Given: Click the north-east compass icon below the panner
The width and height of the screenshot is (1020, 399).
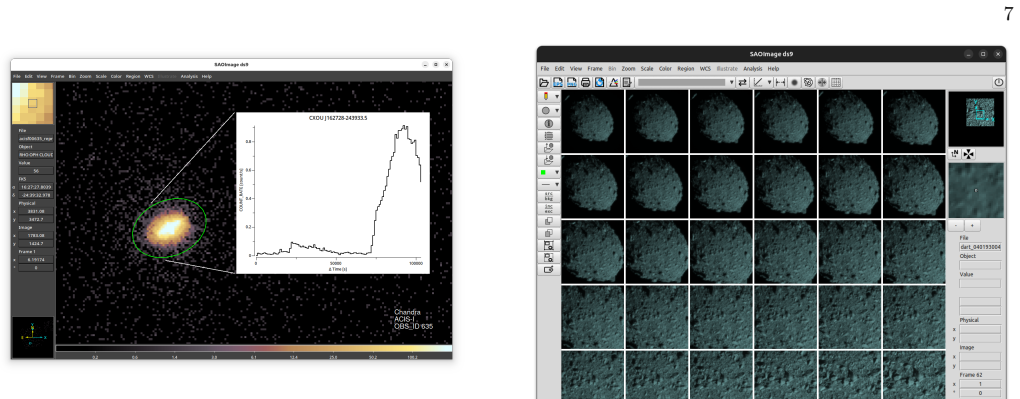Looking at the screenshot, I should coord(955,154).
